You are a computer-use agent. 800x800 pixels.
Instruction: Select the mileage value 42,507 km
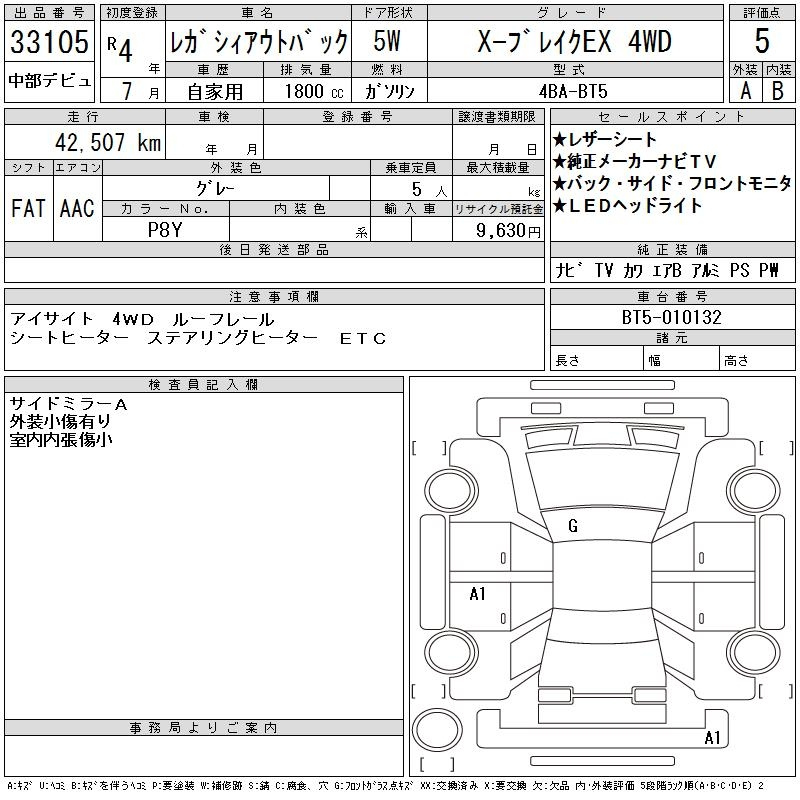pos(102,142)
